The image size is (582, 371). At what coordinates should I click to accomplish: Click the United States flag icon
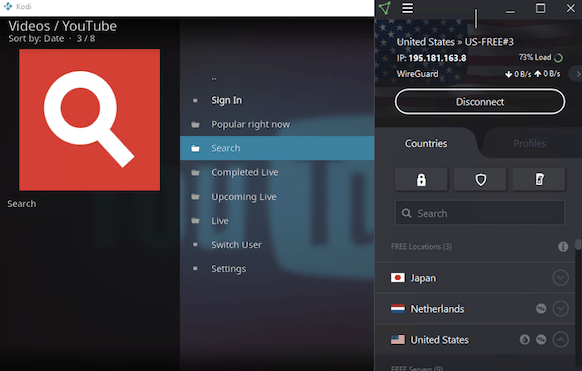coord(398,339)
